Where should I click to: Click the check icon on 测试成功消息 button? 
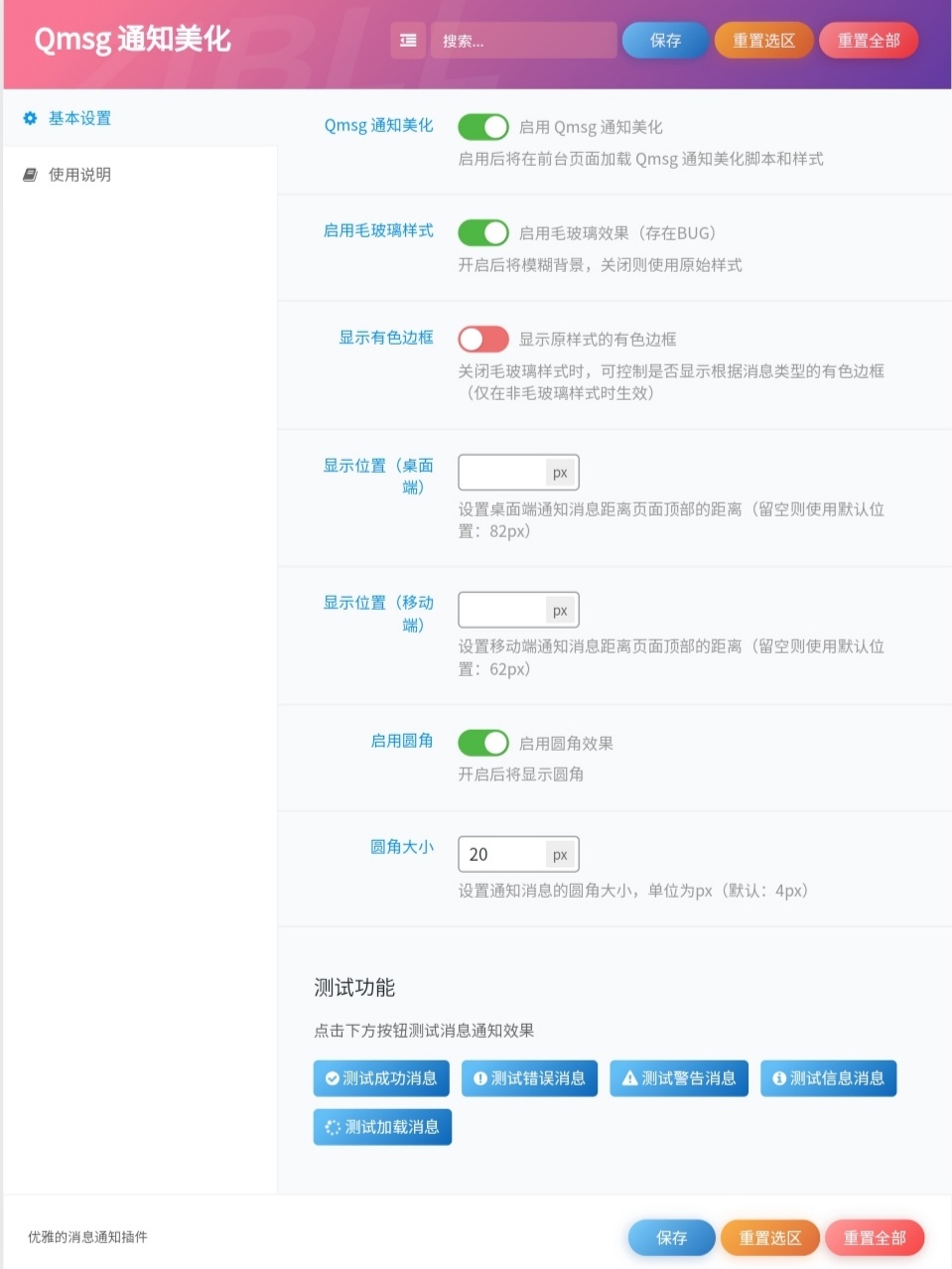tap(332, 1078)
